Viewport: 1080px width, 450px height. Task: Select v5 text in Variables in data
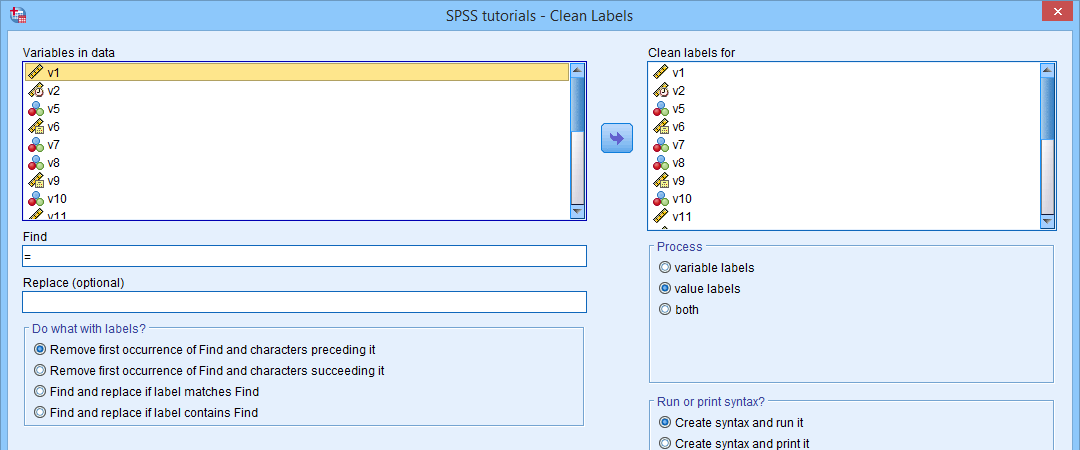[x=53, y=108]
